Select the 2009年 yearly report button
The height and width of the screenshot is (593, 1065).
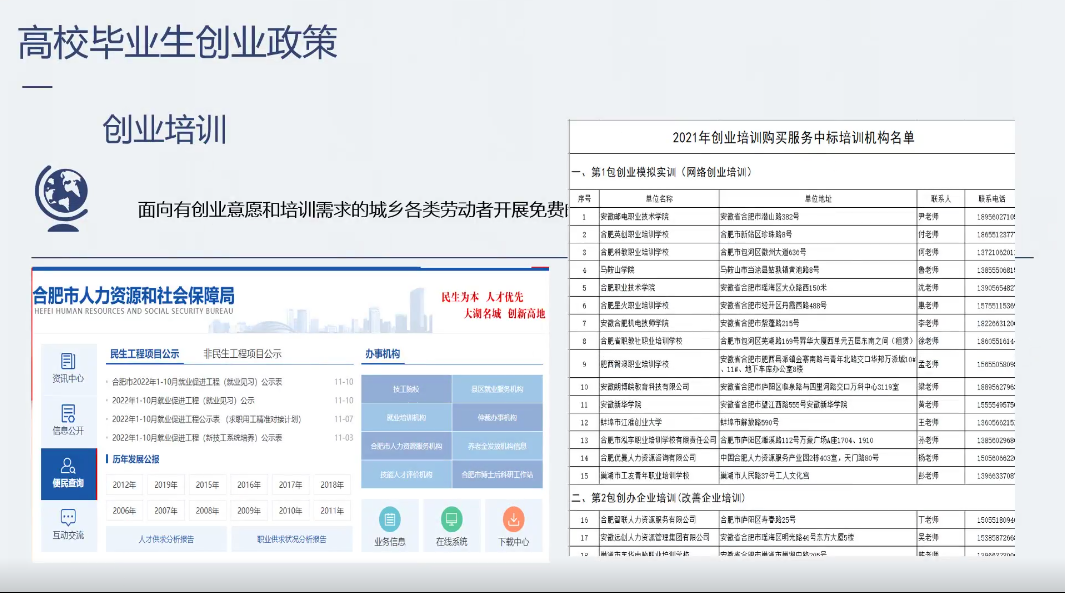point(248,510)
